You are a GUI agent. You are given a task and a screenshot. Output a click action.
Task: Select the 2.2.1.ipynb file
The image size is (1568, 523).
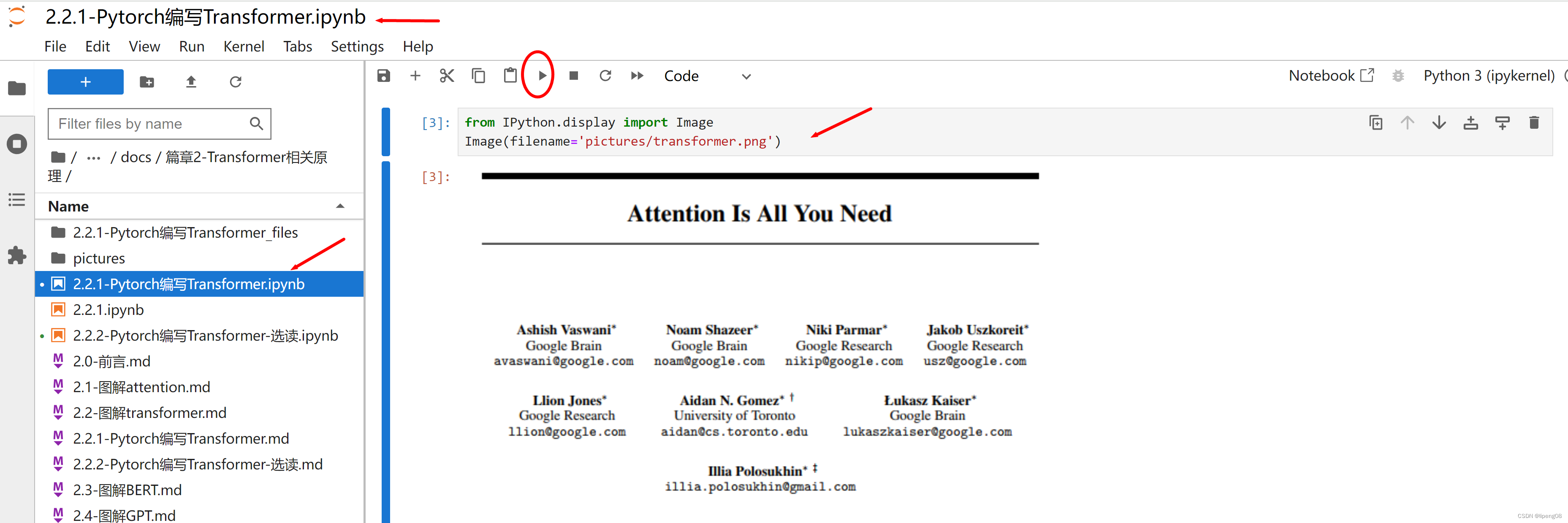coord(200,309)
